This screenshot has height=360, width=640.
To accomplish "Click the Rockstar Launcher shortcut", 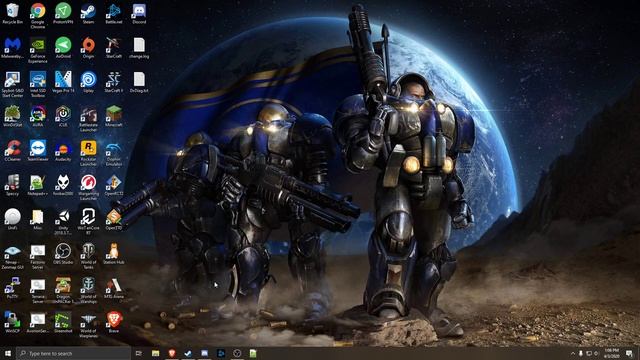I will pyautogui.click(x=88, y=153).
